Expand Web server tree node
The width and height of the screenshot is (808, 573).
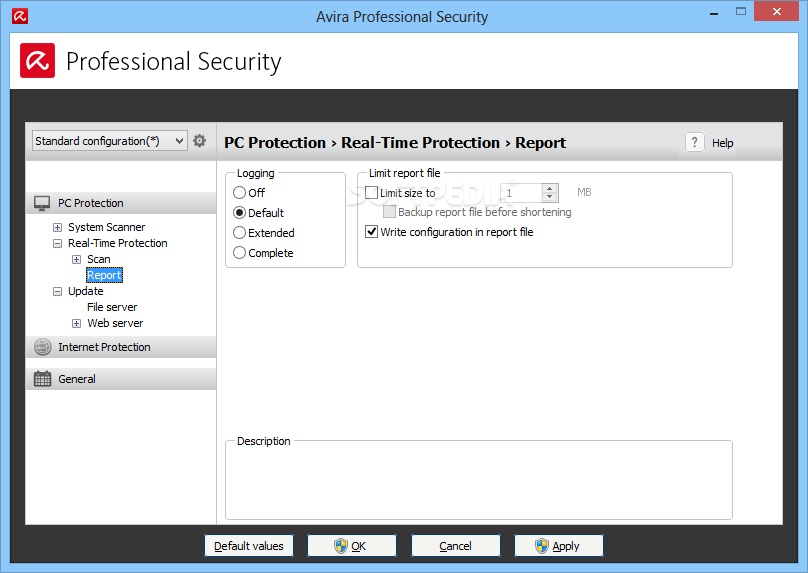tap(76, 323)
